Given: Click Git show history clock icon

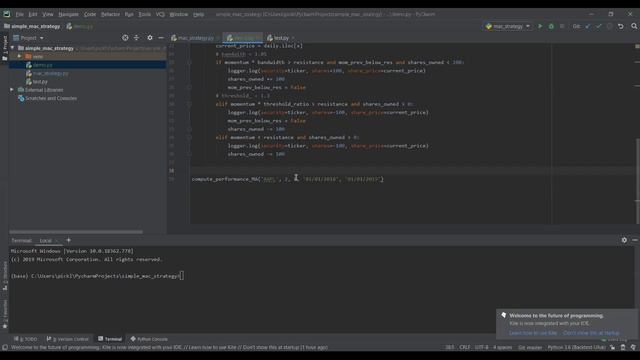Looking at the screenshot, I should click(609, 26).
